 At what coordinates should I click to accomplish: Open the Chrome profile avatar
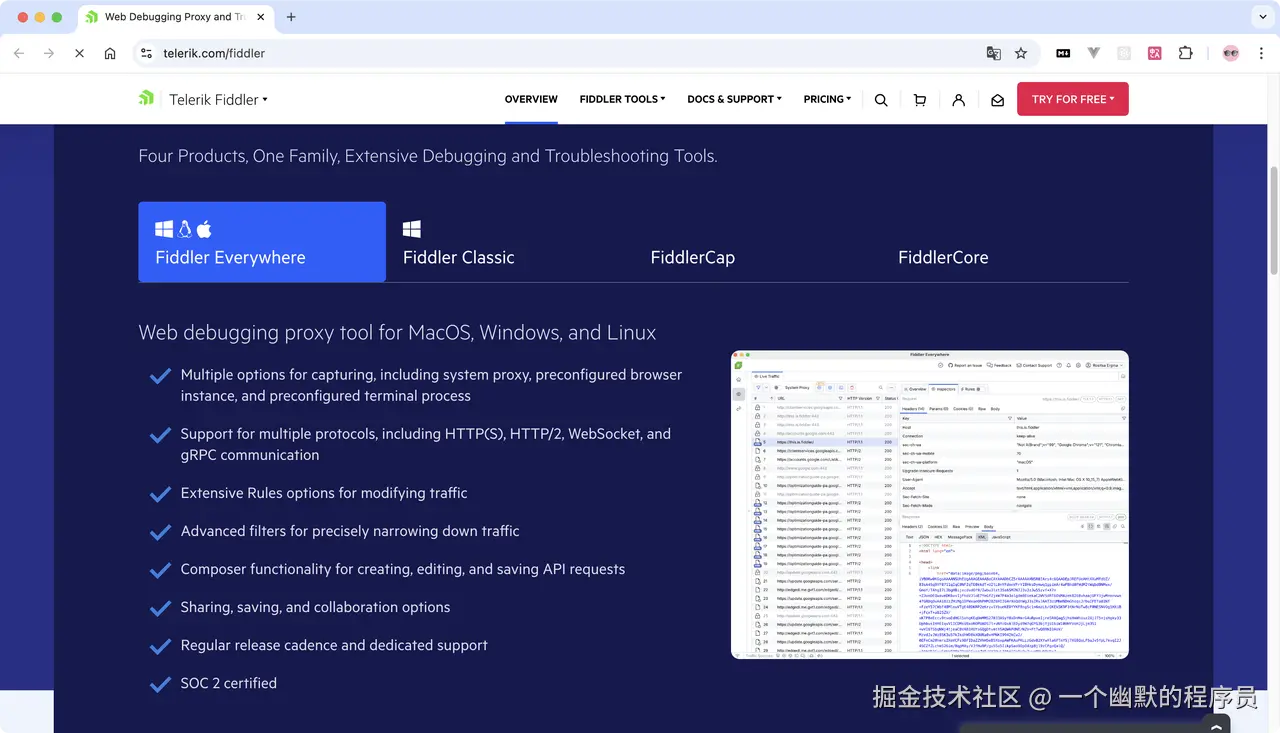(x=1230, y=53)
